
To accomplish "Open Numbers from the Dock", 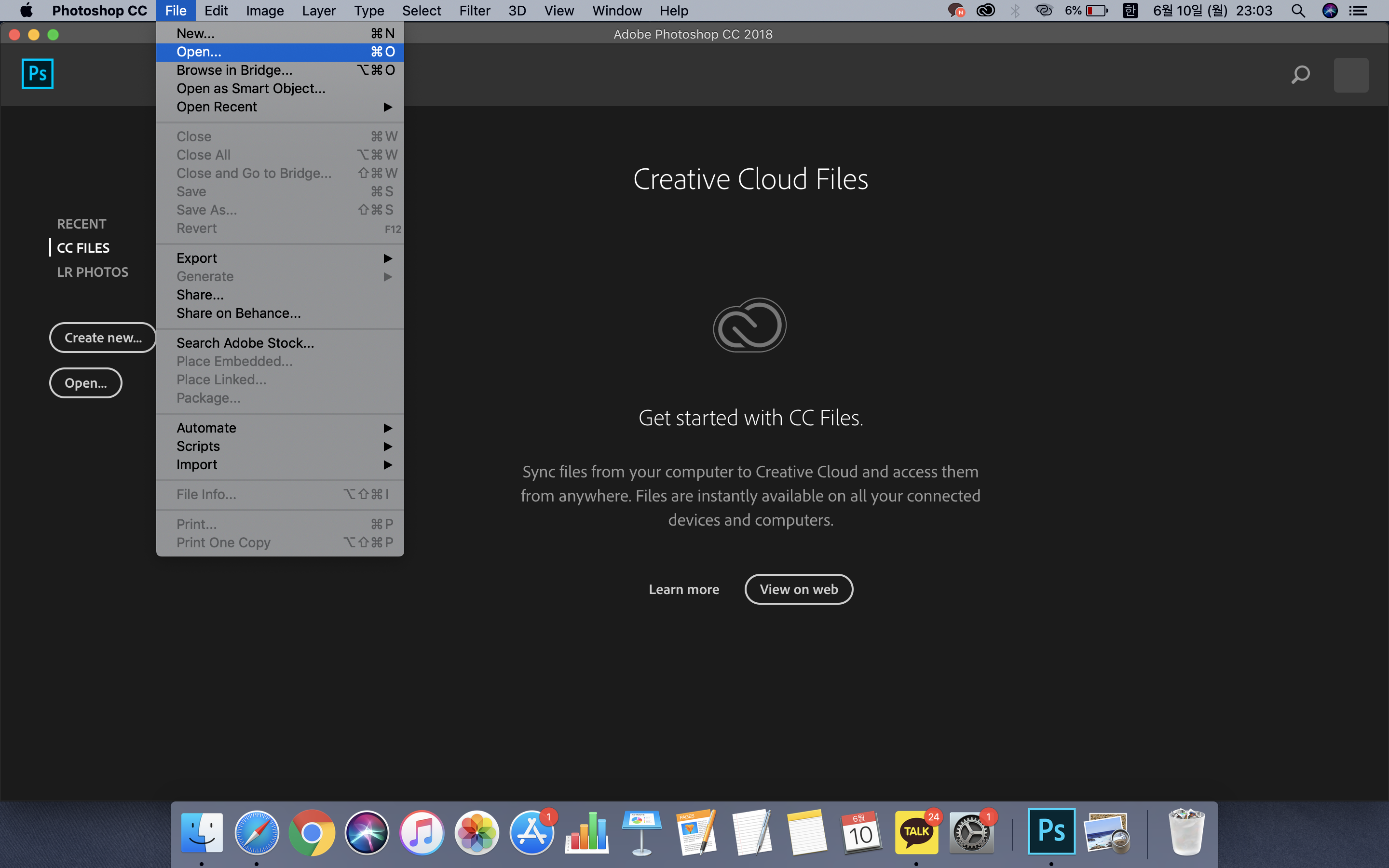I will pos(586,832).
